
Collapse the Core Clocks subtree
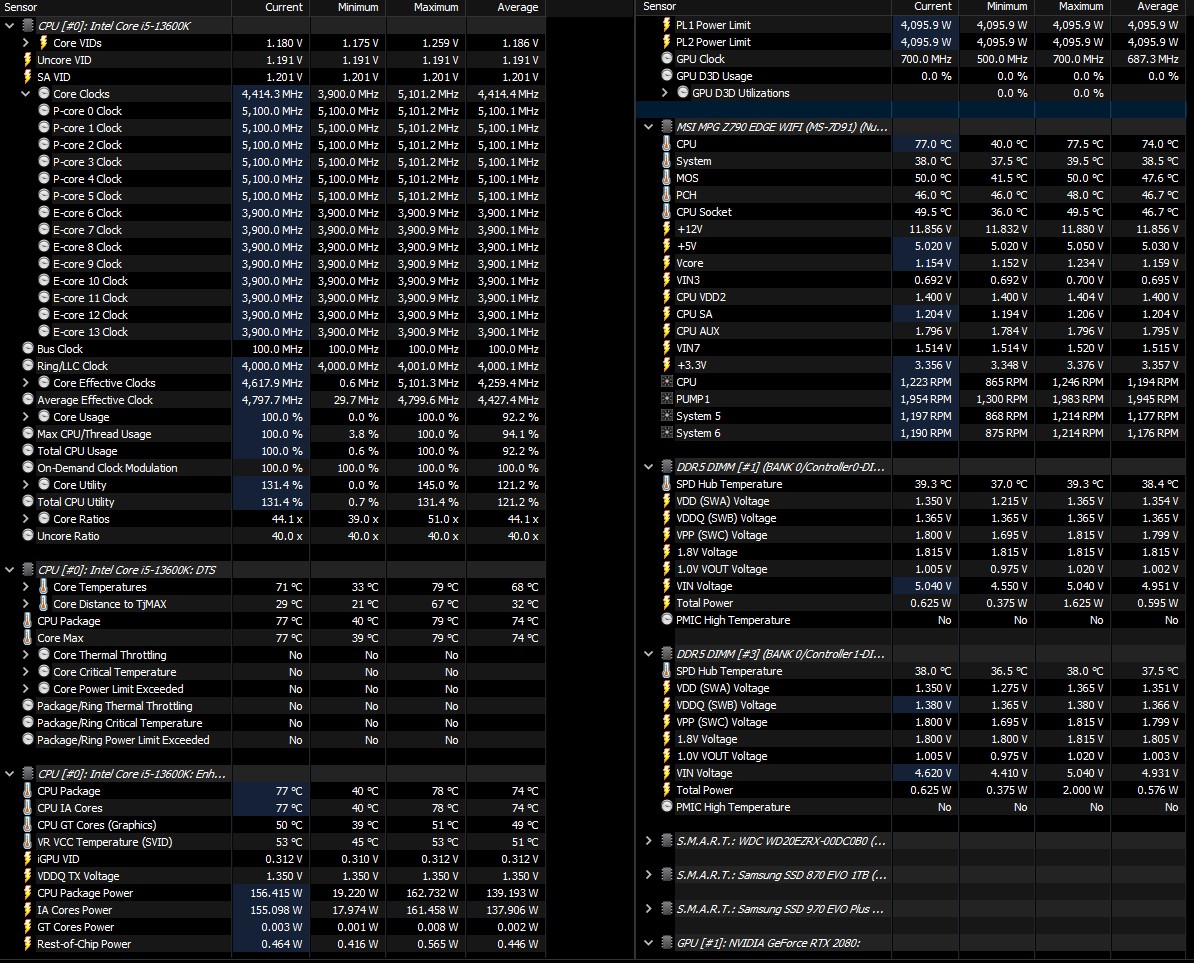[x=26, y=94]
